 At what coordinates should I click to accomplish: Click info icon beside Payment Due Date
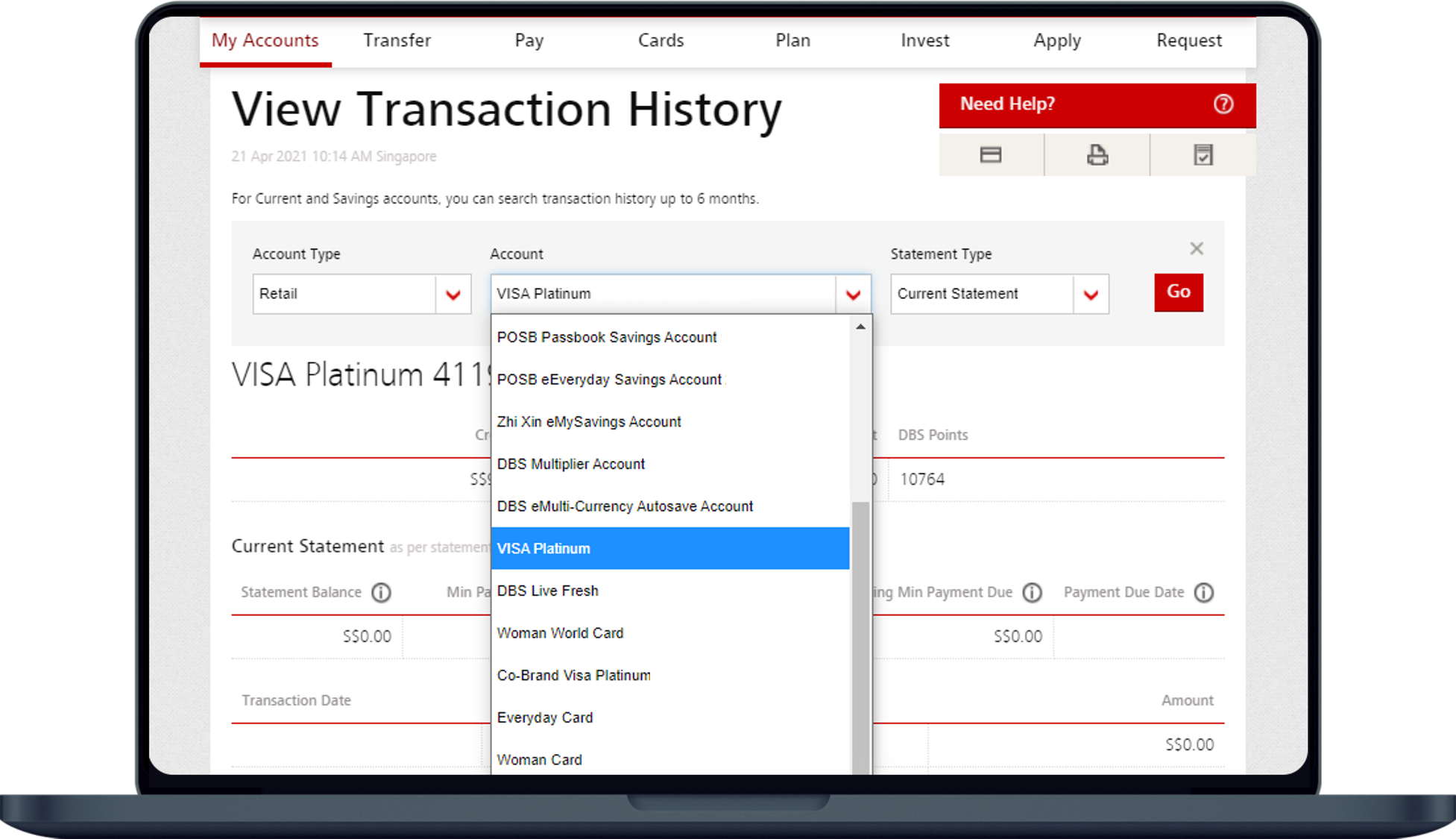coord(1203,593)
